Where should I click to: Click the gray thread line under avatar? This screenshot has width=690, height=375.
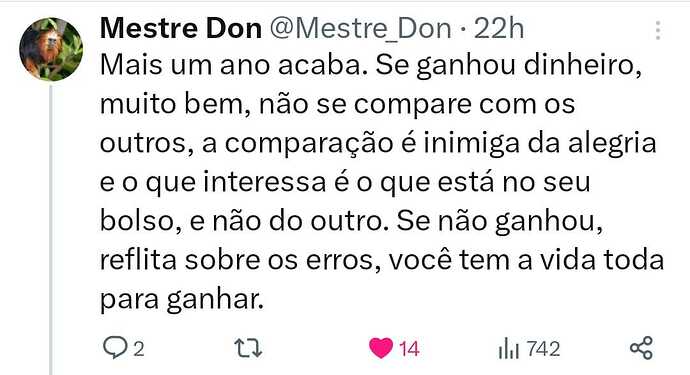[x=51, y=229]
